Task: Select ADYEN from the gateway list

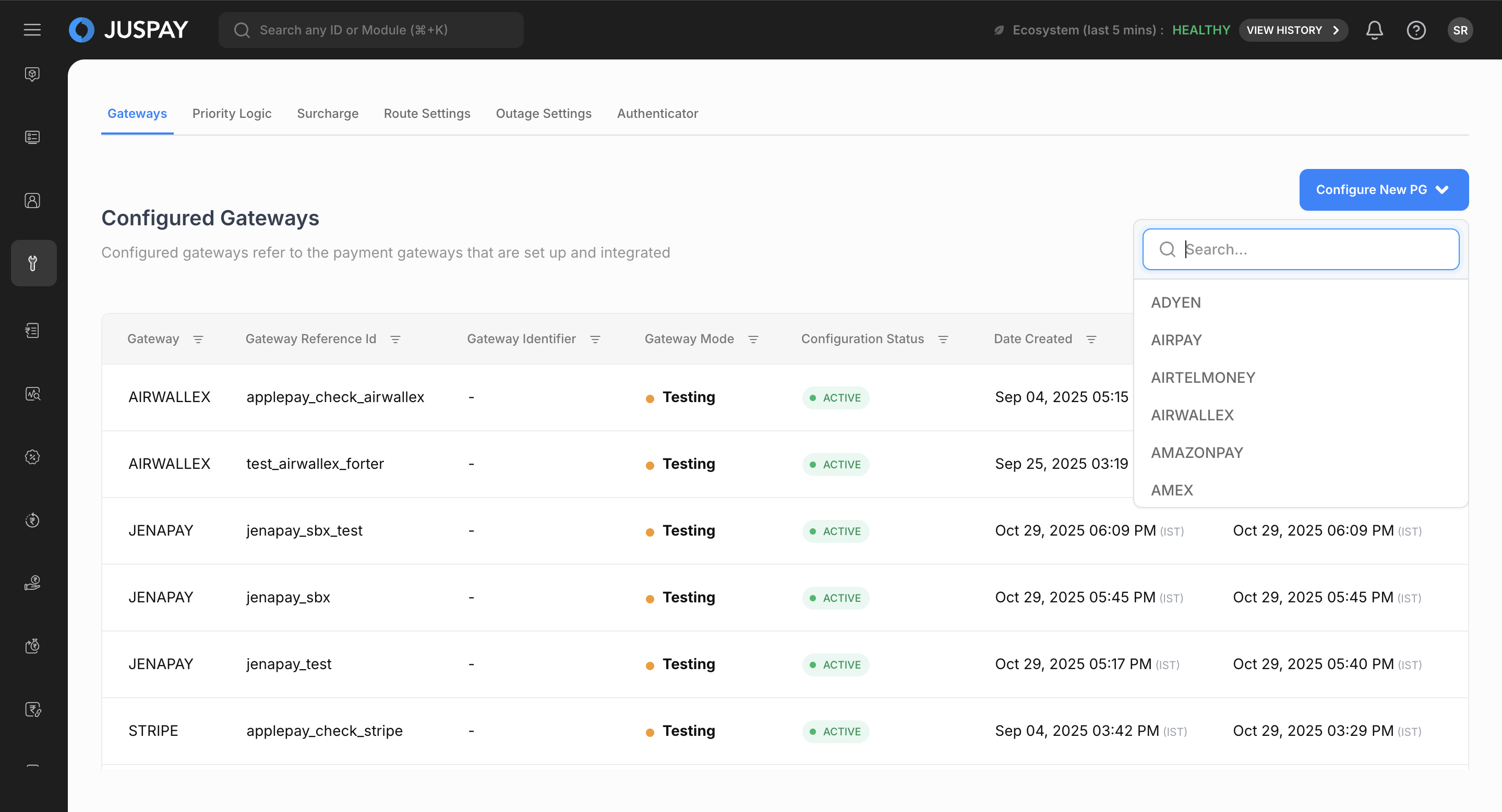Action: coord(1175,302)
